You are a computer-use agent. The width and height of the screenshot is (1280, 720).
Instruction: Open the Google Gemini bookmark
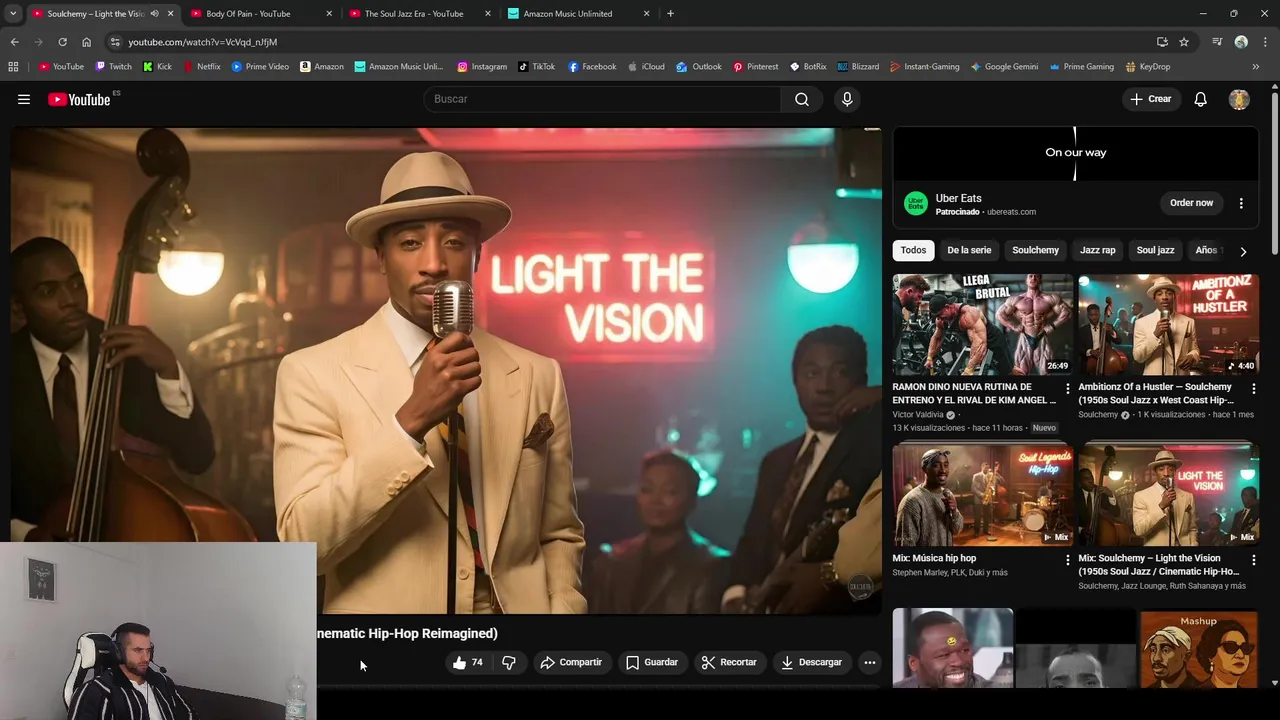pyautogui.click(x=1004, y=67)
